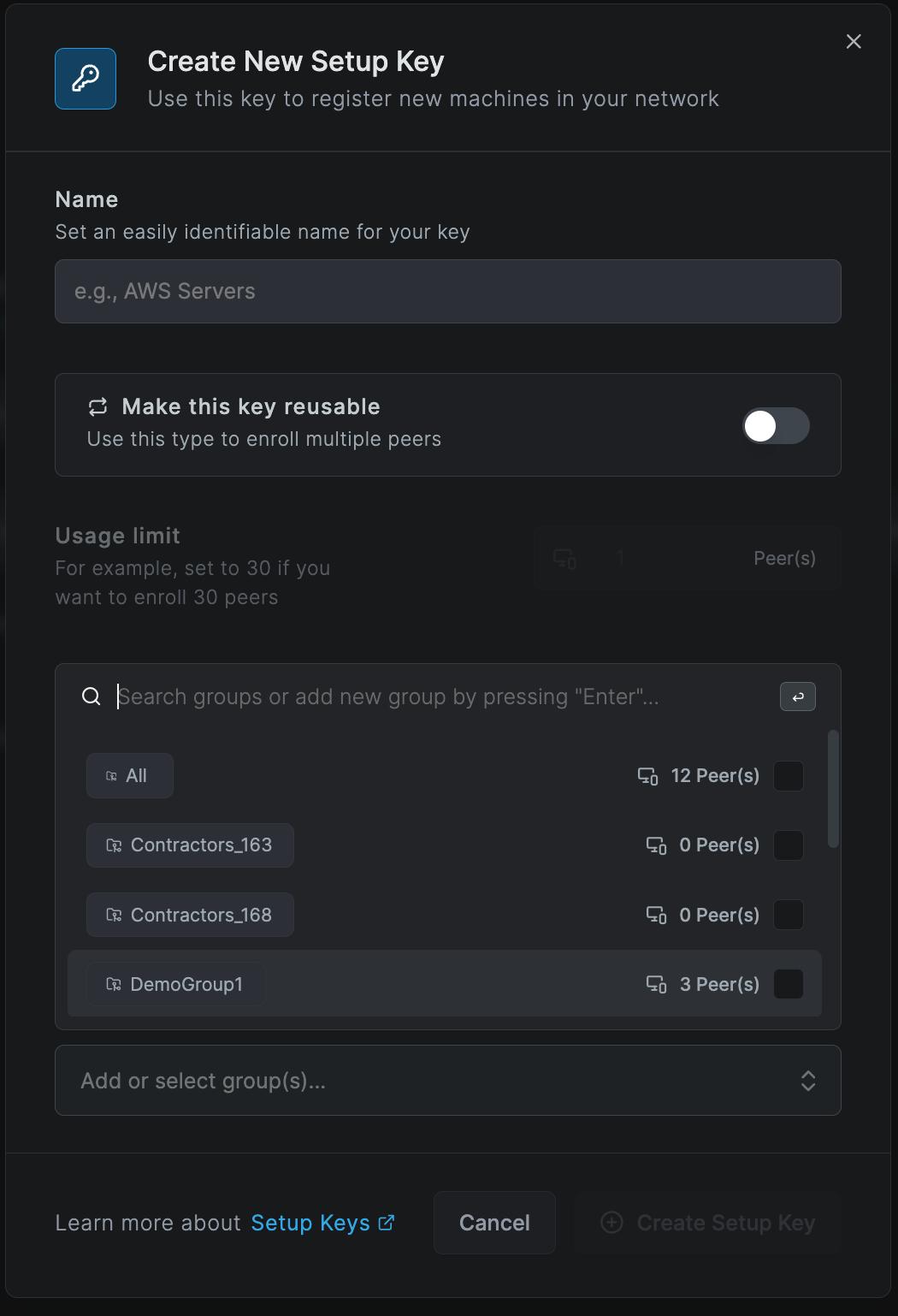898x1316 pixels.
Task: Close the Create New Setup Key dialog
Action: point(854,41)
